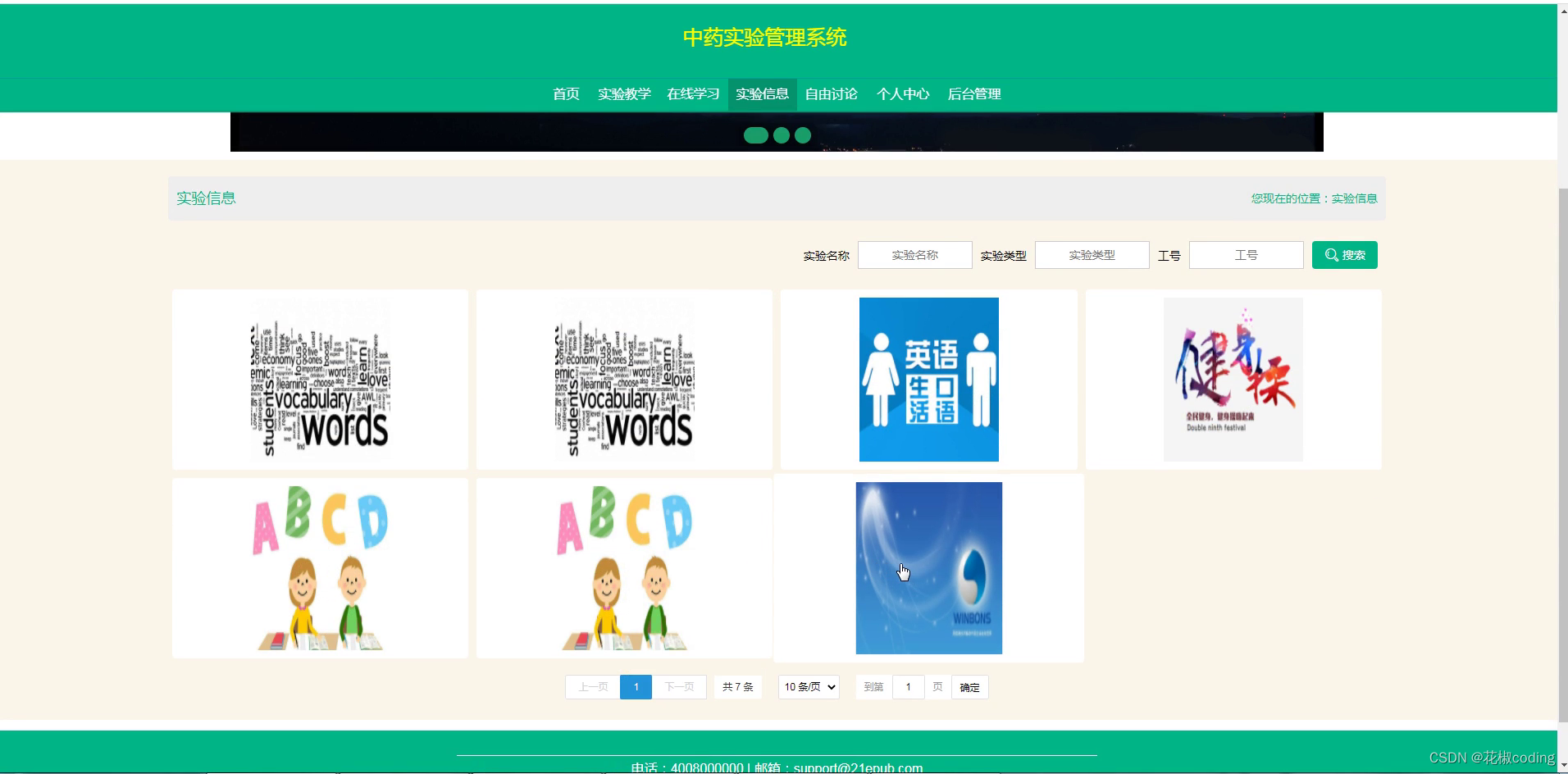Click the 实验名称 search input field
Screen dimensions: 1568x774
pos(914,255)
